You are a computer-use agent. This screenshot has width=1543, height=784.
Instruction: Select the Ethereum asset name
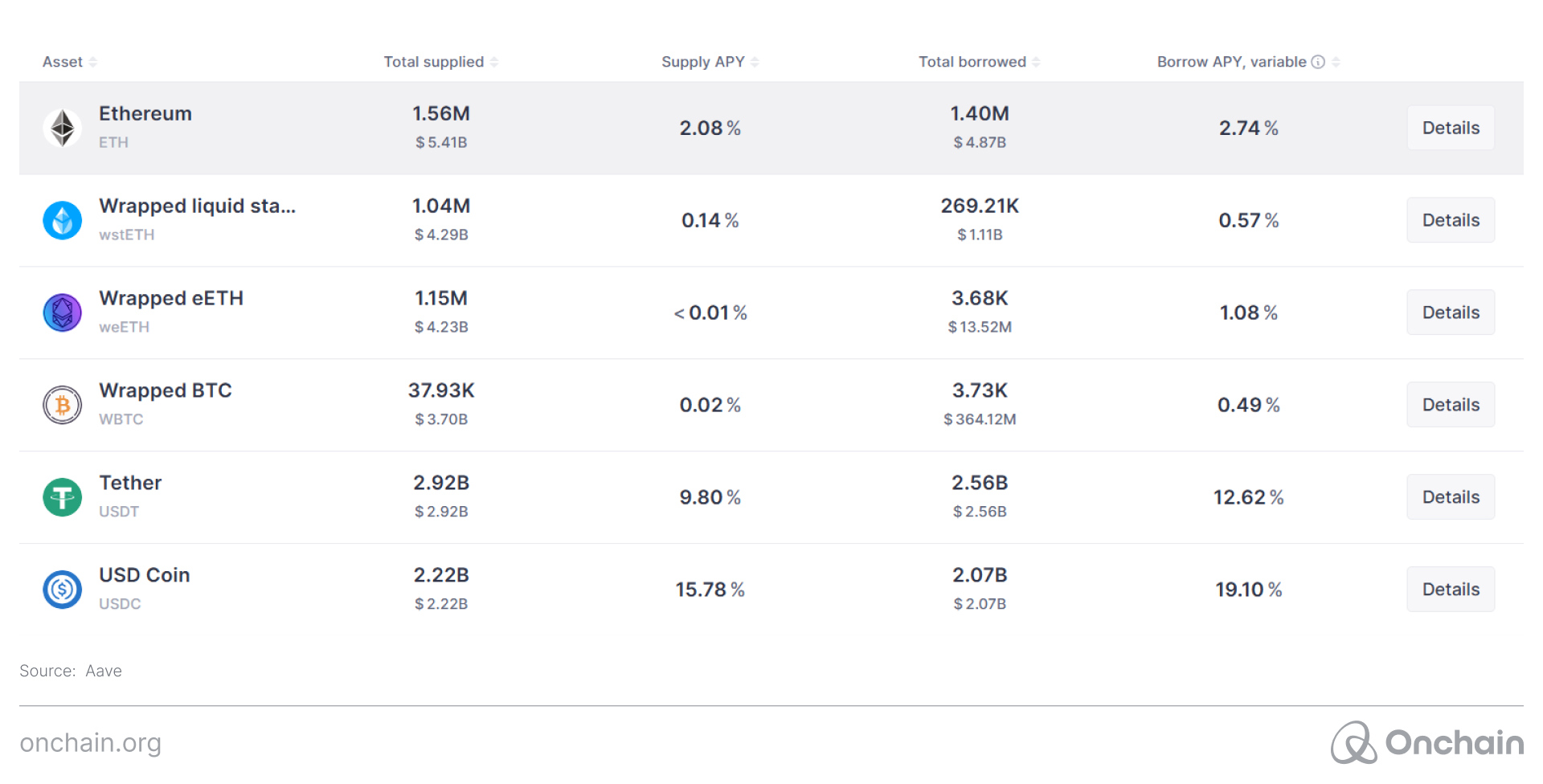pyautogui.click(x=145, y=113)
